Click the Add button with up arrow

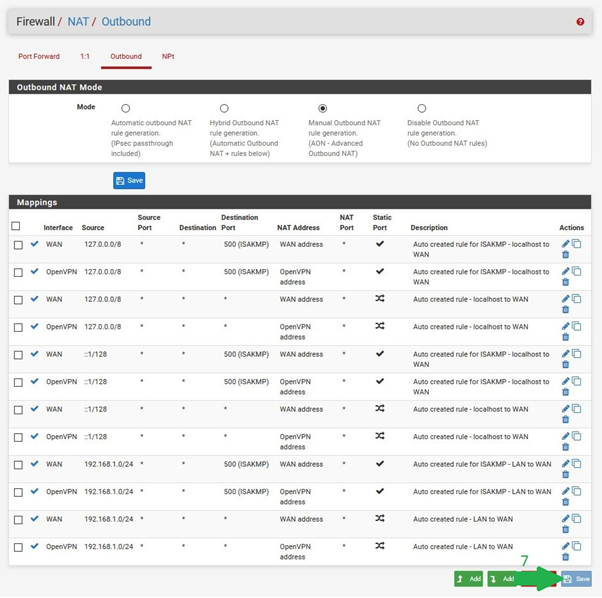coord(468,578)
